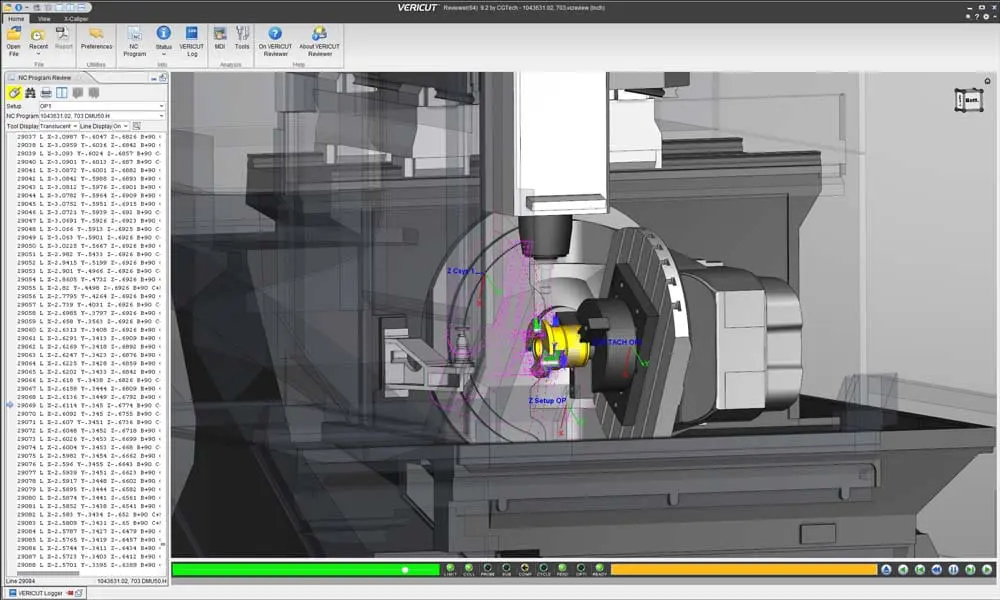Click the CYCLE status light

[x=543, y=569]
